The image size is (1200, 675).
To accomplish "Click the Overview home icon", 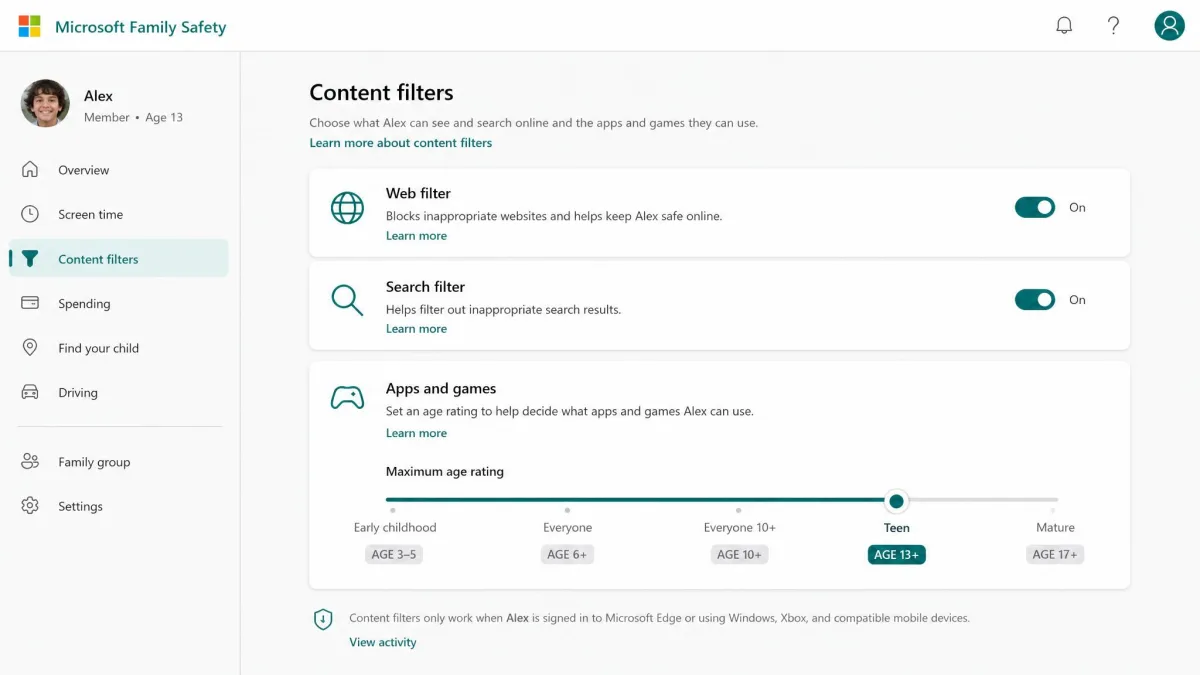I will [x=30, y=169].
